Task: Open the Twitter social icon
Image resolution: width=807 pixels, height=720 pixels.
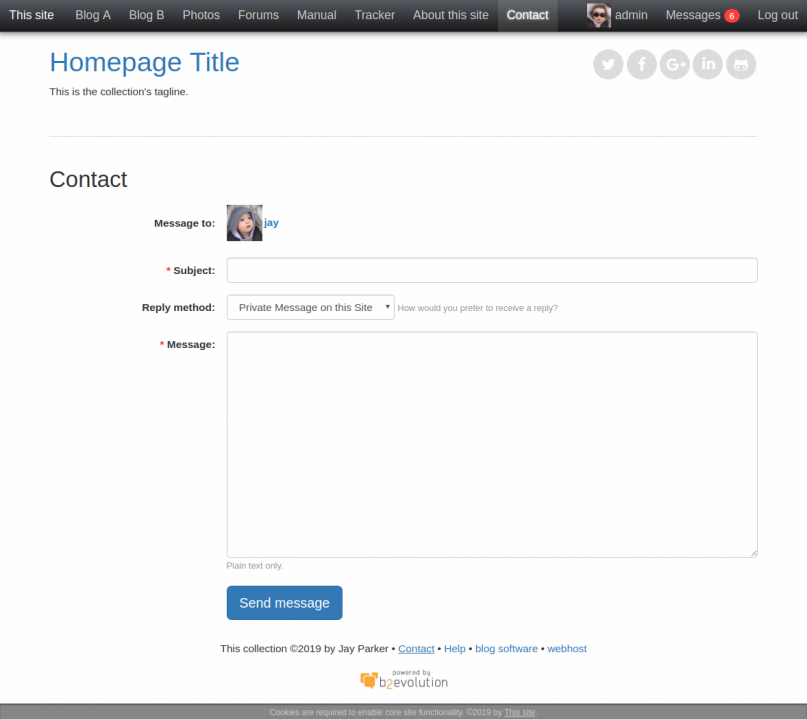Action: (x=608, y=64)
